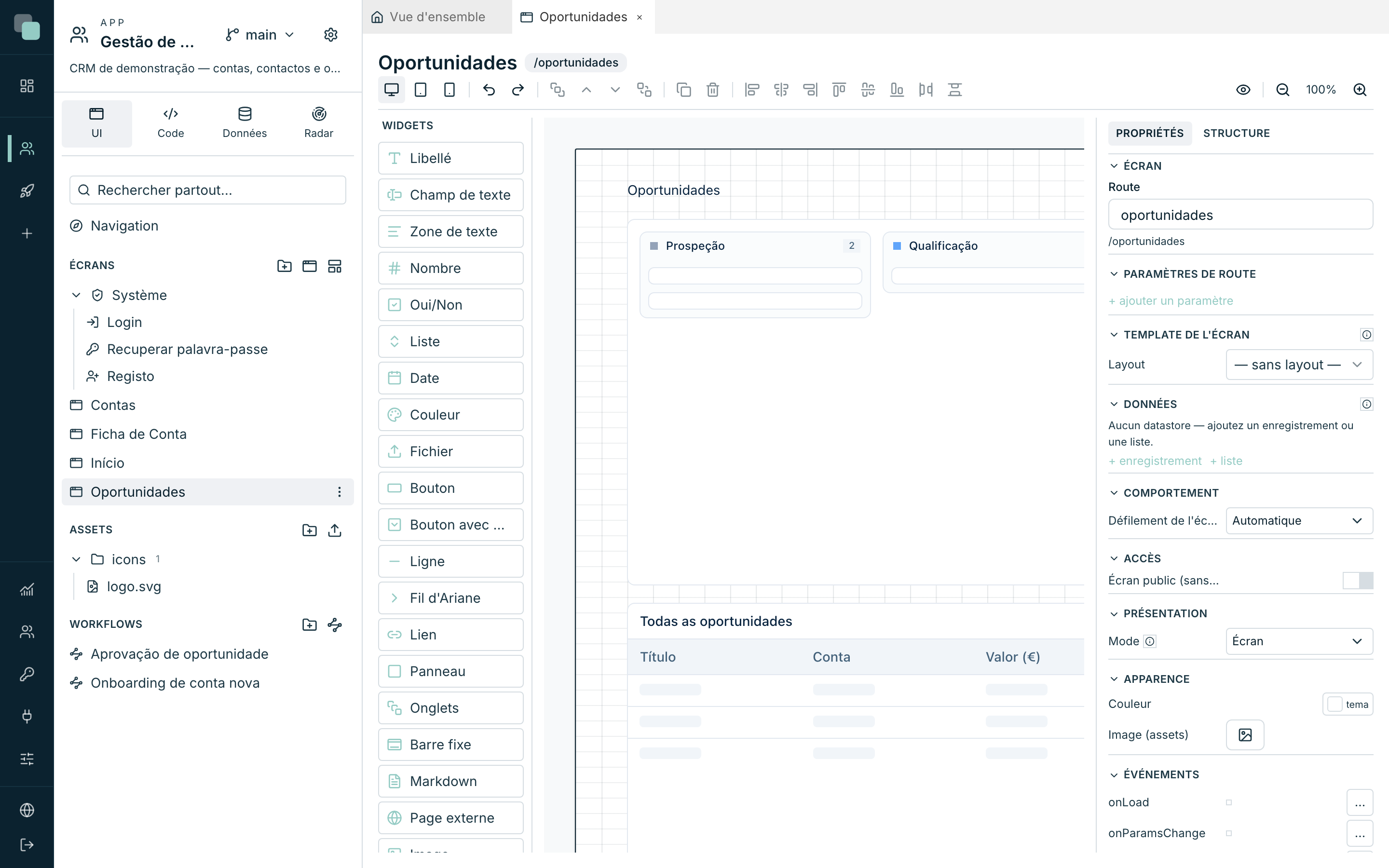This screenshot has width=1389, height=868.
Task: Pick the Markdown widget
Action: [450, 781]
